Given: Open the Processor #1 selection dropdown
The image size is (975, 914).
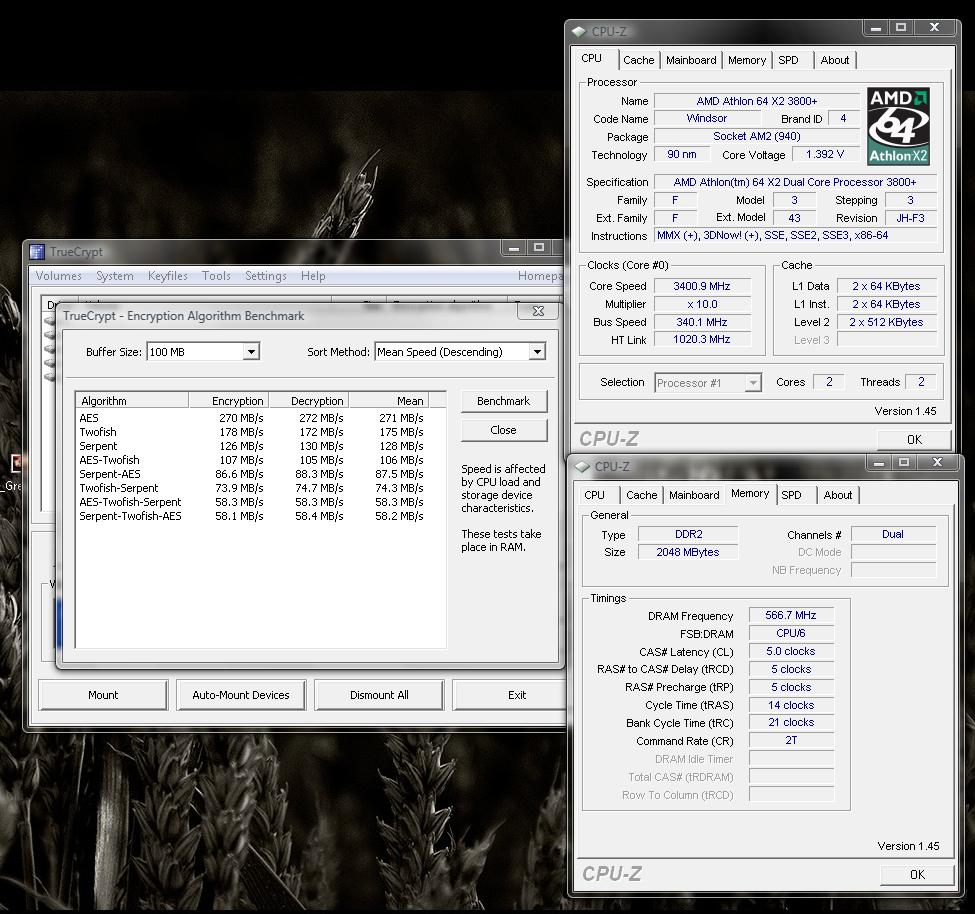Looking at the screenshot, I should [753, 382].
